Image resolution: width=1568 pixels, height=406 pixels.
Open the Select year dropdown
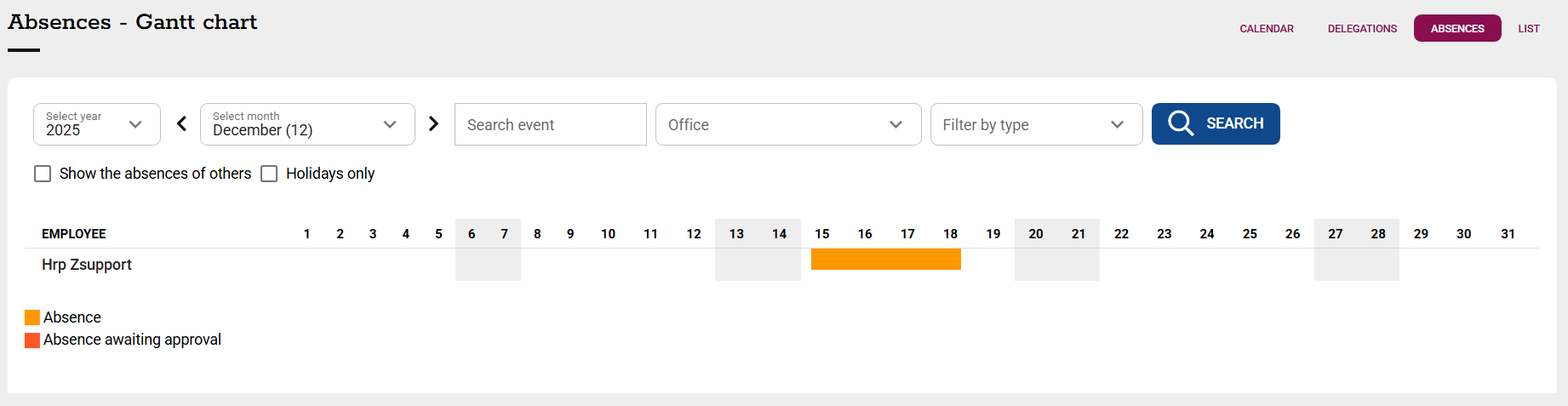[97, 124]
